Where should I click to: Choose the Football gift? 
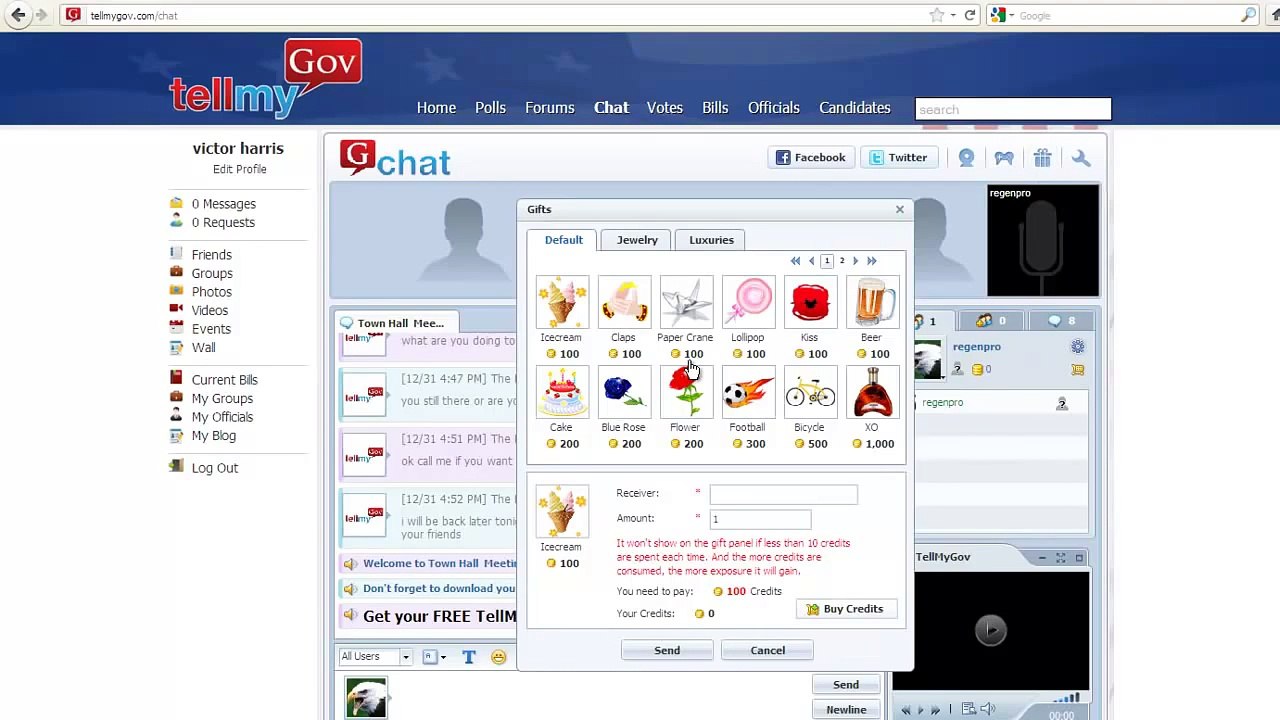(x=747, y=393)
